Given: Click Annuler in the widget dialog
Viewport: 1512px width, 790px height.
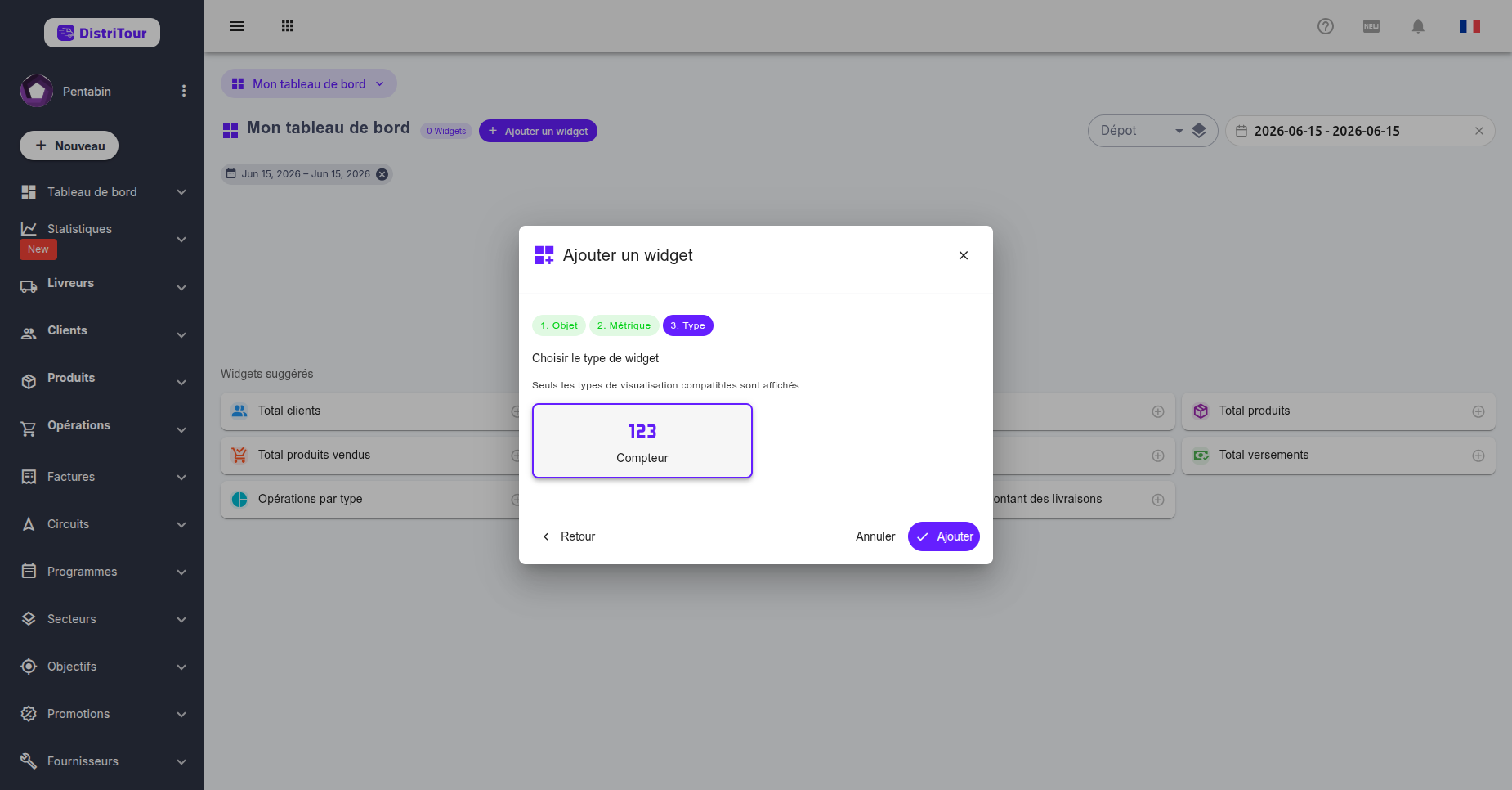Looking at the screenshot, I should pos(875,536).
